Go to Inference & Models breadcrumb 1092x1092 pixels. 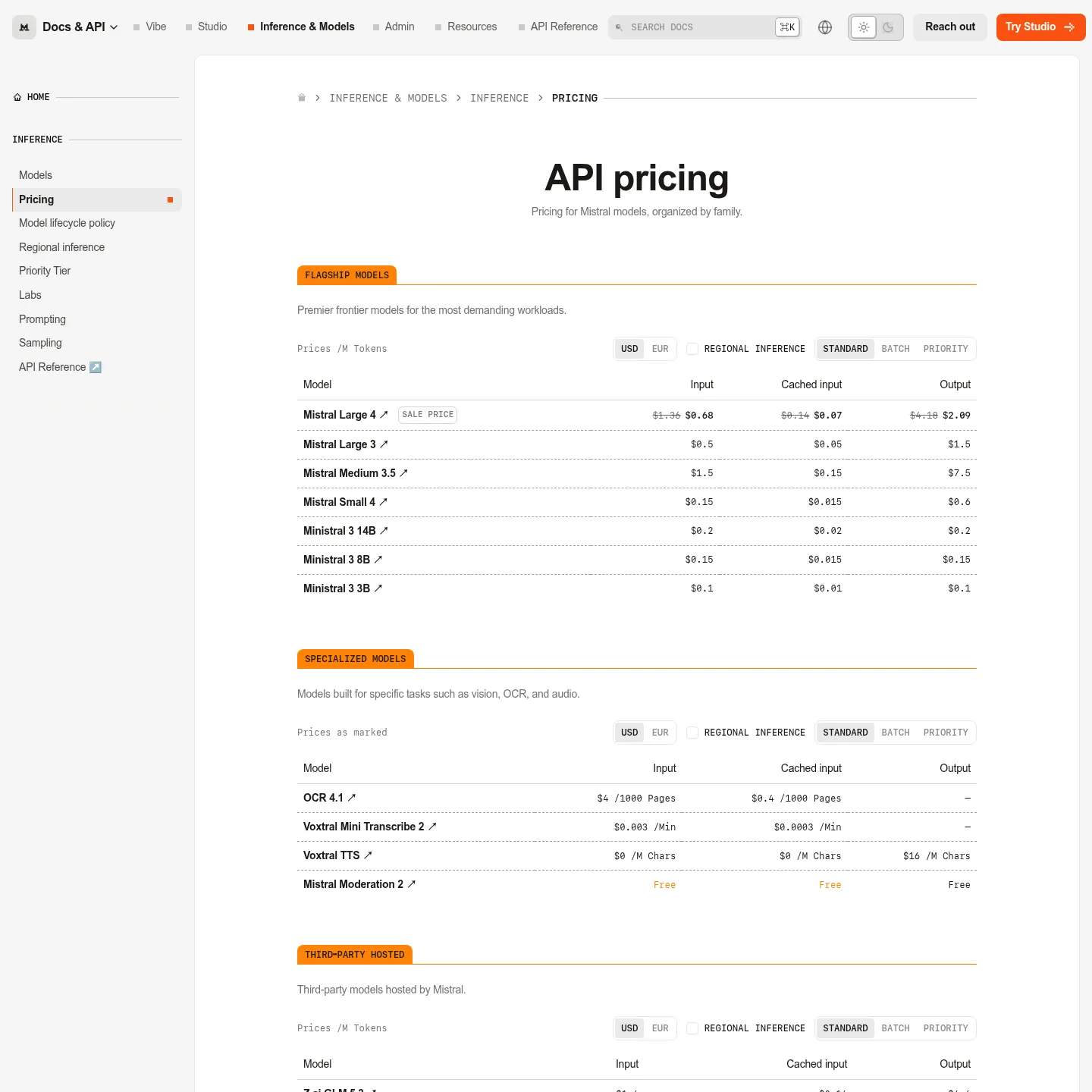pyautogui.click(x=388, y=98)
